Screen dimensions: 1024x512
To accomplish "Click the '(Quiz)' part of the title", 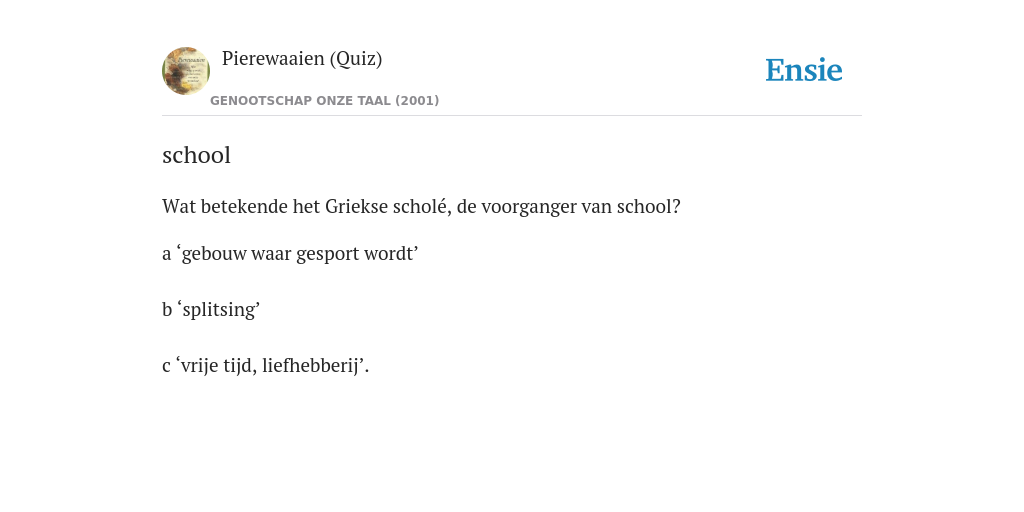I will (x=356, y=59).
